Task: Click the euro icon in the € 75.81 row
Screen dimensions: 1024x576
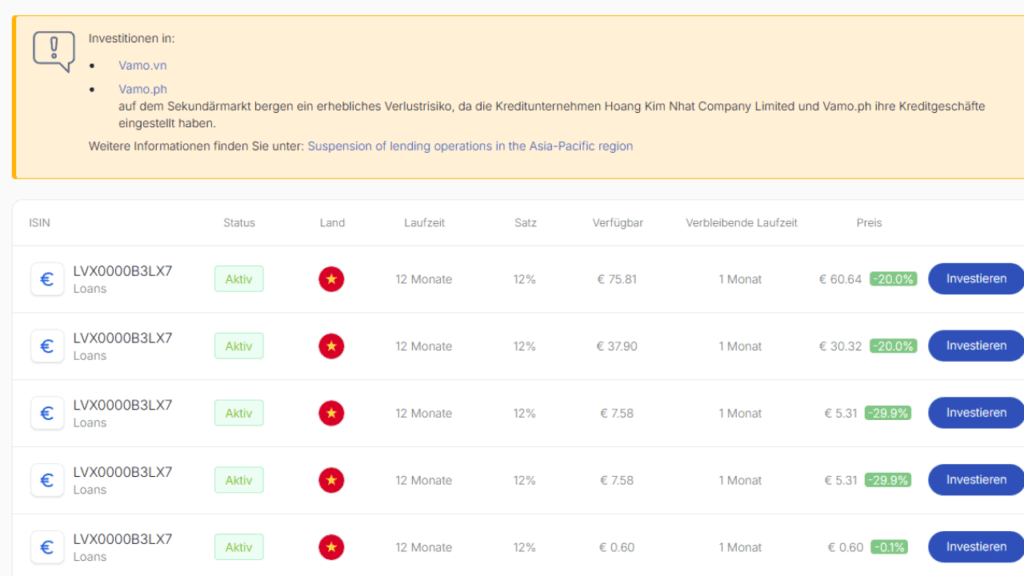Action: (47, 279)
